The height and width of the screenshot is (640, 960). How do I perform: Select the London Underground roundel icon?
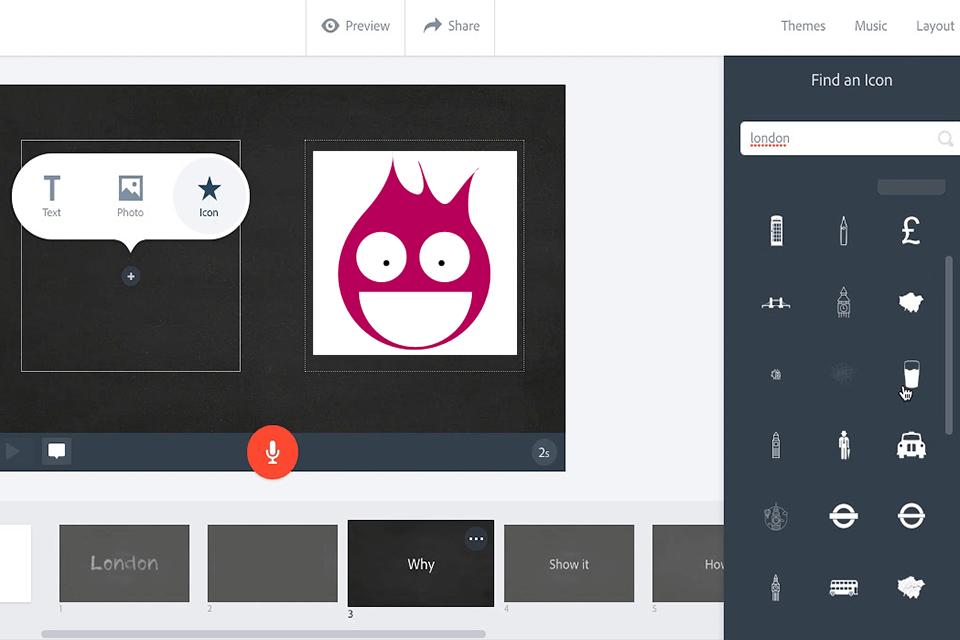(844, 516)
